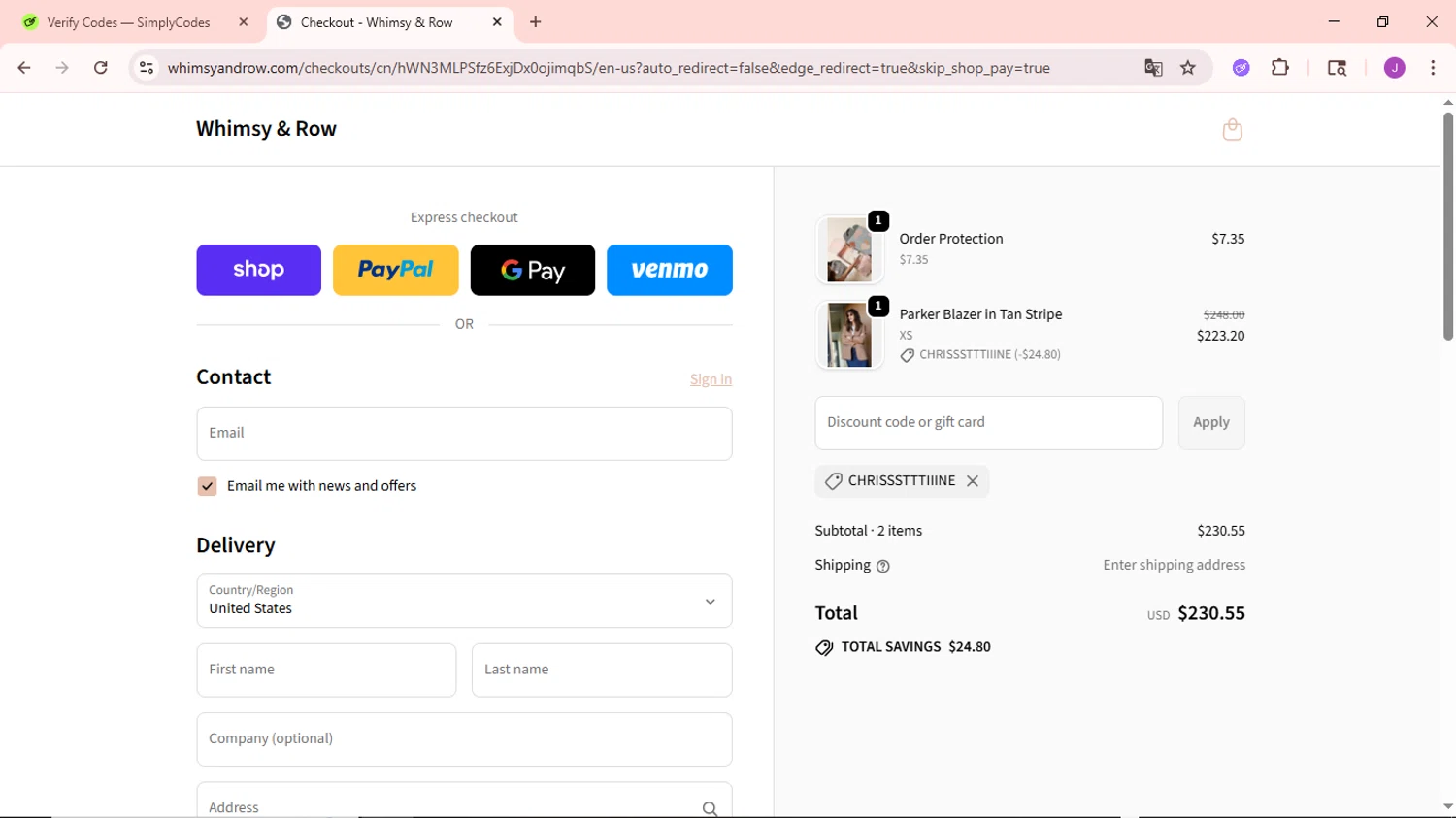Pay with Venmo button
The width and height of the screenshot is (1456, 818).
click(x=670, y=270)
